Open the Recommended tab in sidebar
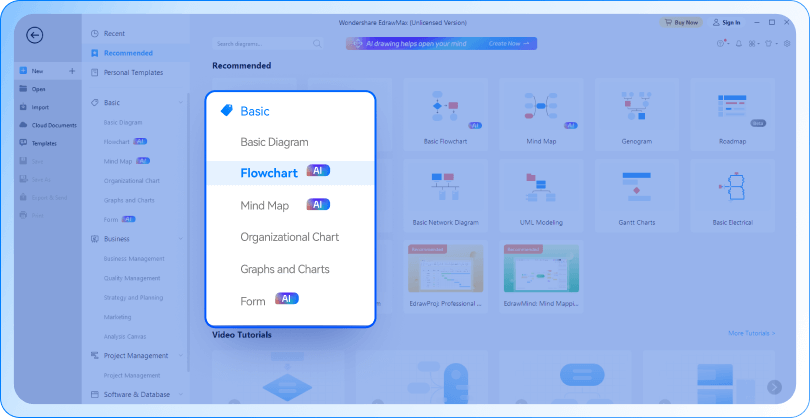Image resolution: width=810 pixels, height=418 pixels. (x=128, y=53)
